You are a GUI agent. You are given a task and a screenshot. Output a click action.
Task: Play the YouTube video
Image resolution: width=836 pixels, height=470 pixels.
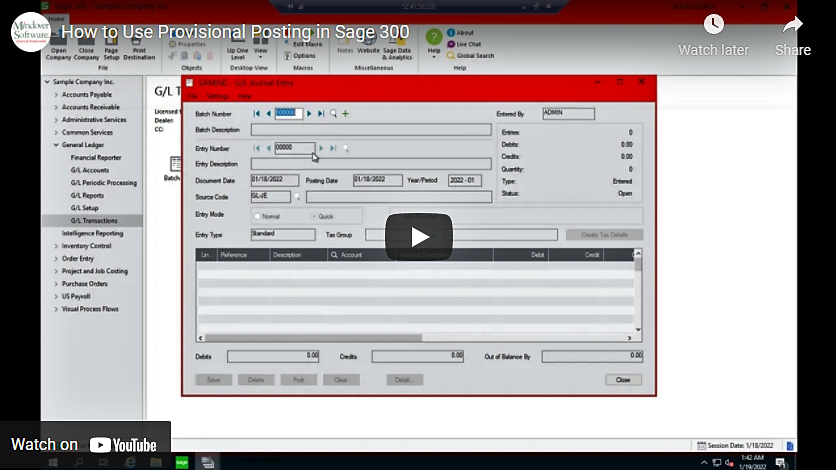pos(419,237)
